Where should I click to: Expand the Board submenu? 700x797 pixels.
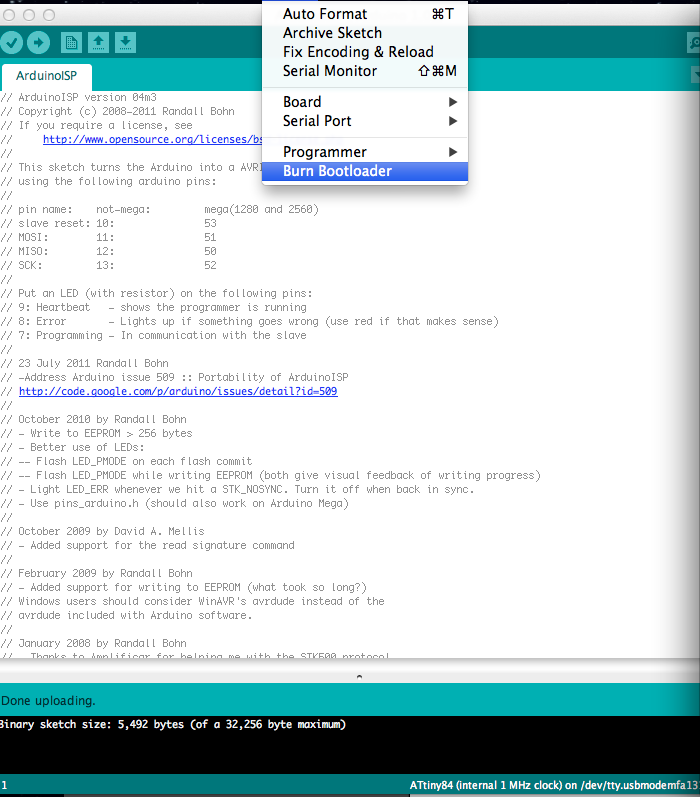(x=365, y=102)
